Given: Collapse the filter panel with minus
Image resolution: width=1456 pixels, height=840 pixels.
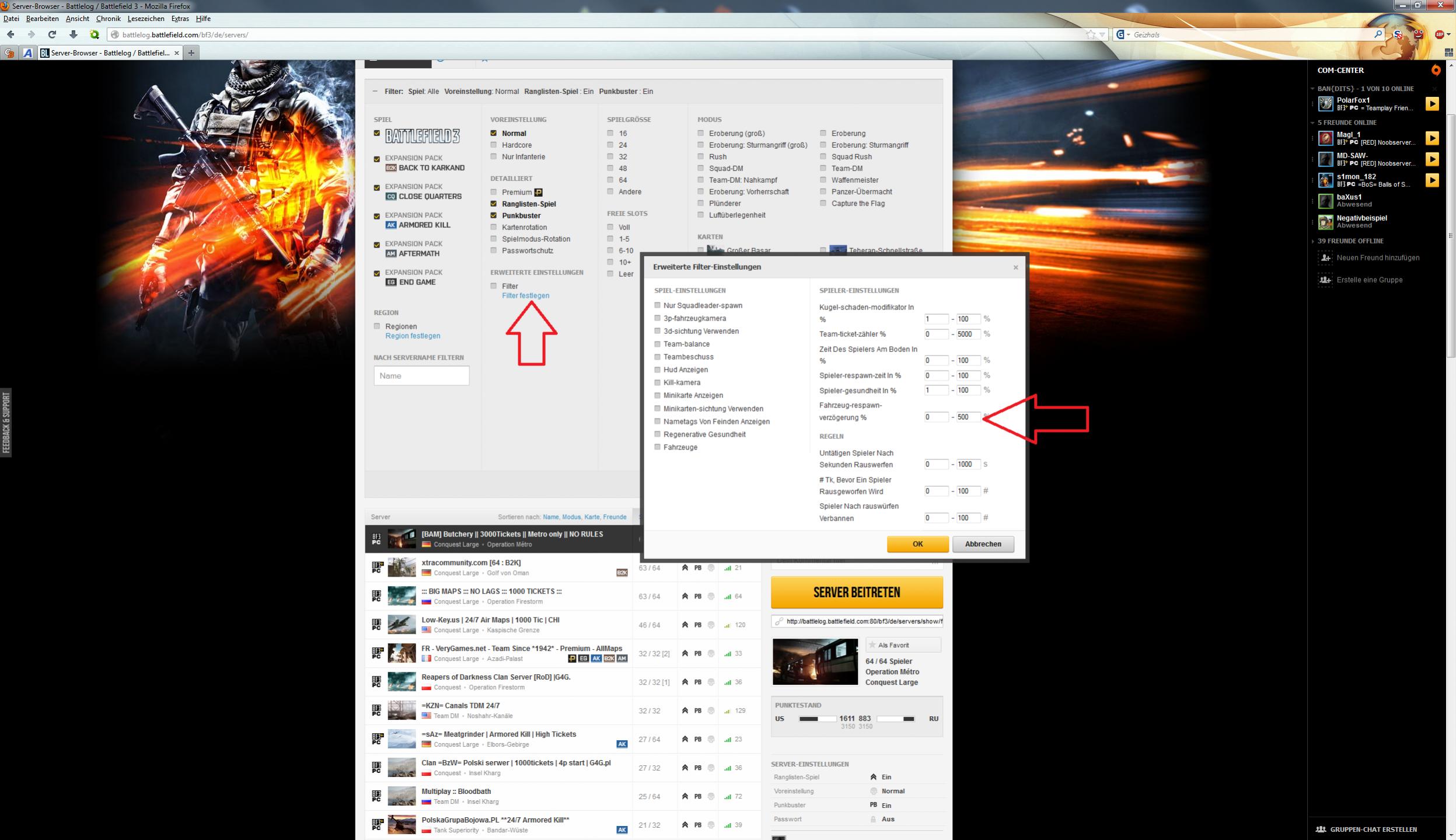Looking at the screenshot, I should pyautogui.click(x=375, y=92).
